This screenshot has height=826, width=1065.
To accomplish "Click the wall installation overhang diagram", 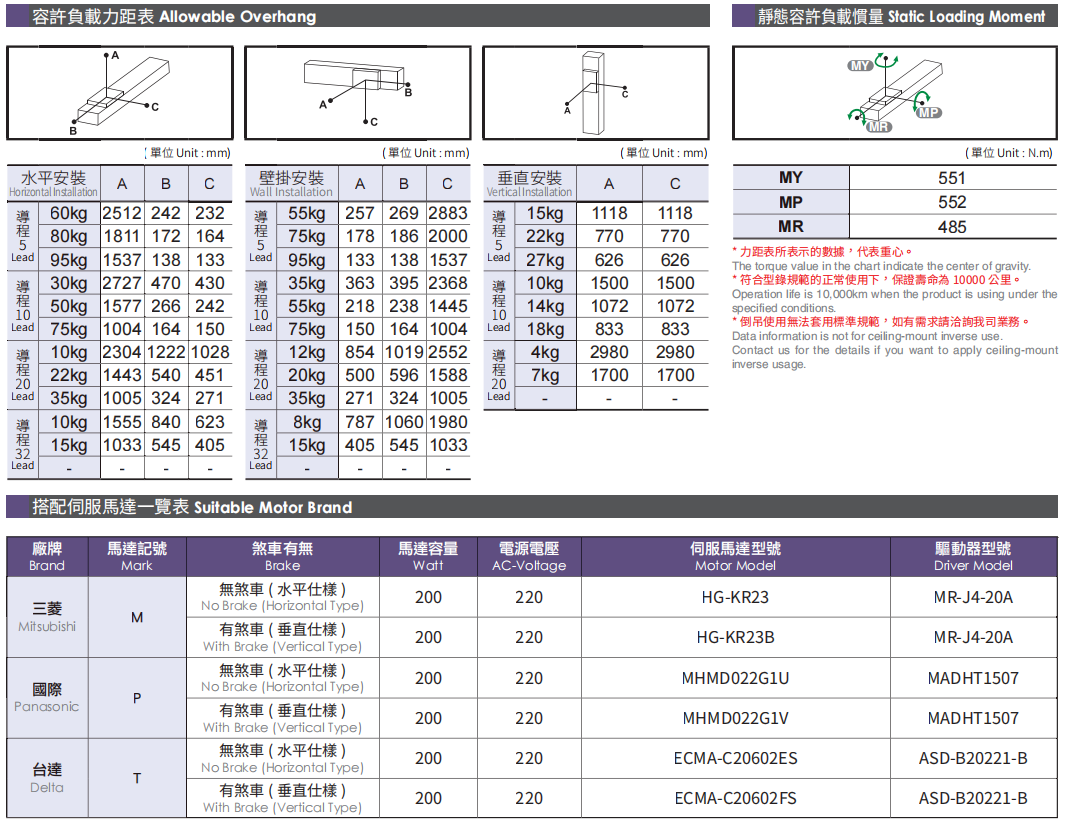I will tap(357, 92).
